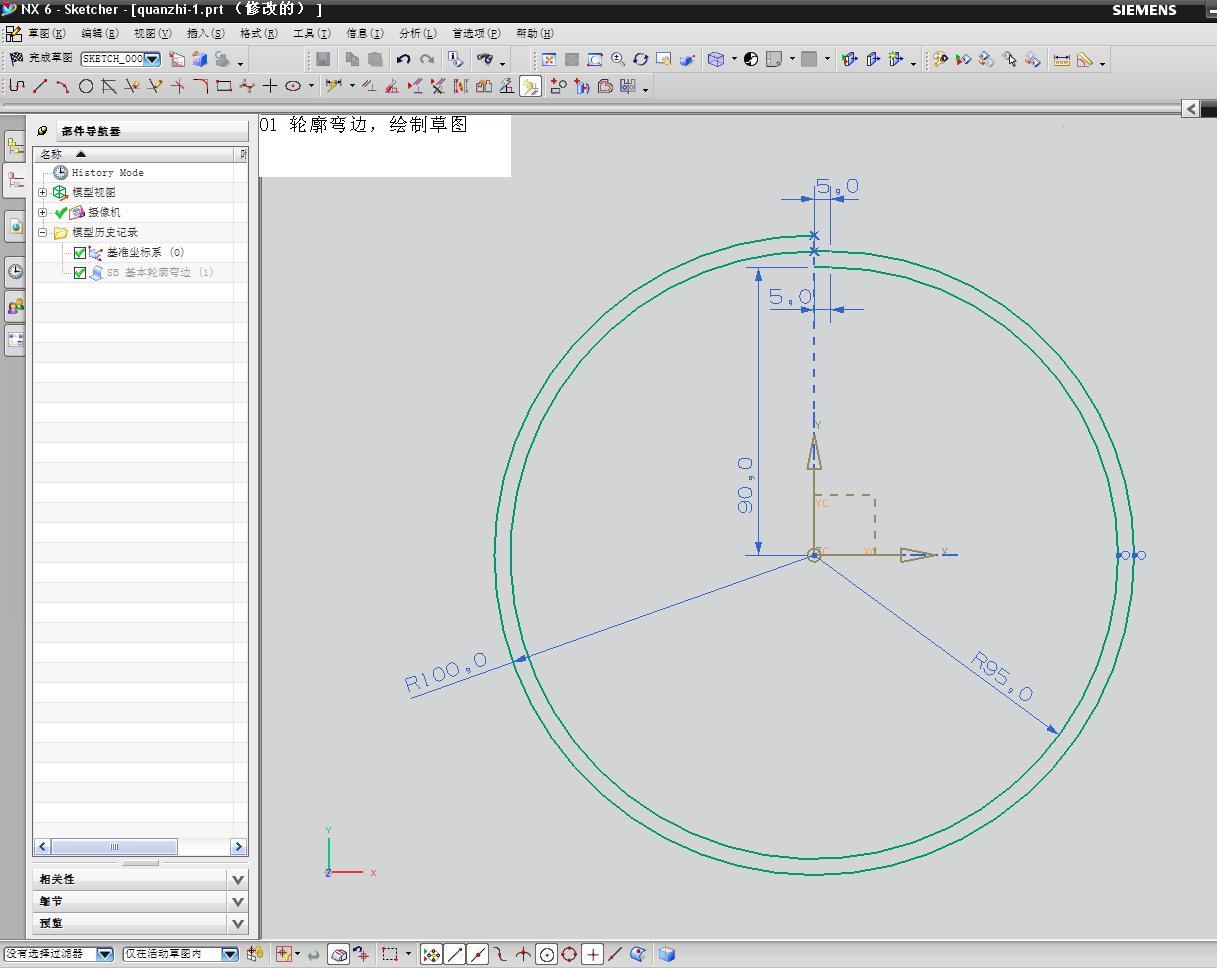Screen dimensions: 1217x968
Task: Select the History Mode tree row
Action: [x=107, y=173]
